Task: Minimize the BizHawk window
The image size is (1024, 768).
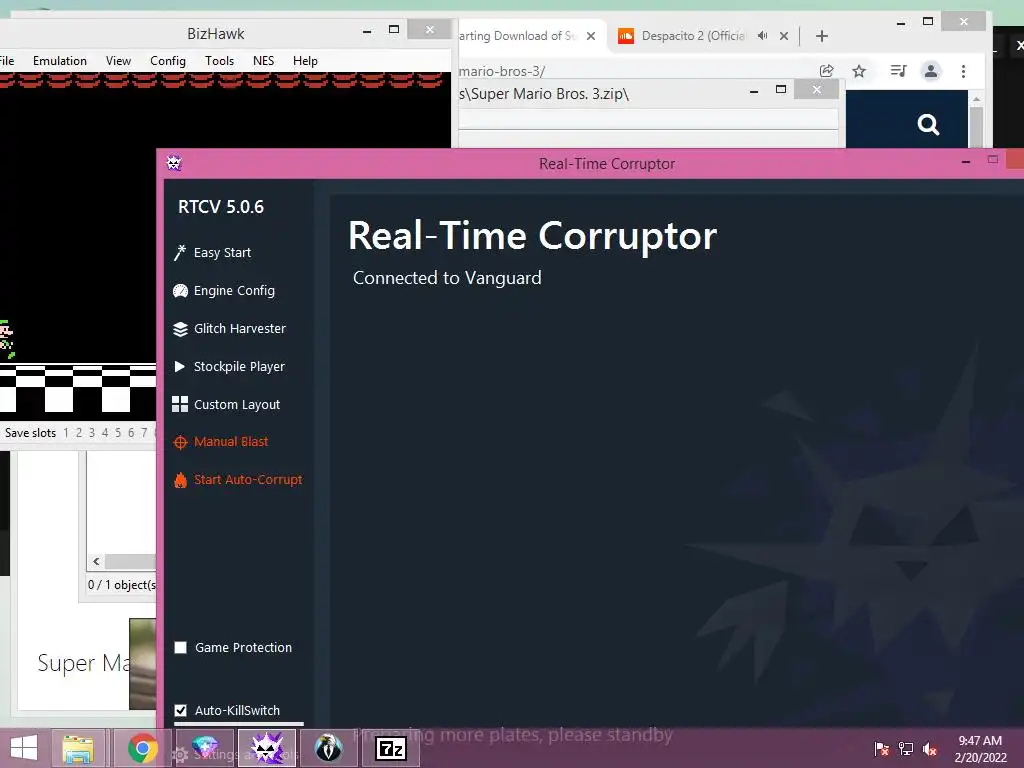Action: (x=367, y=31)
